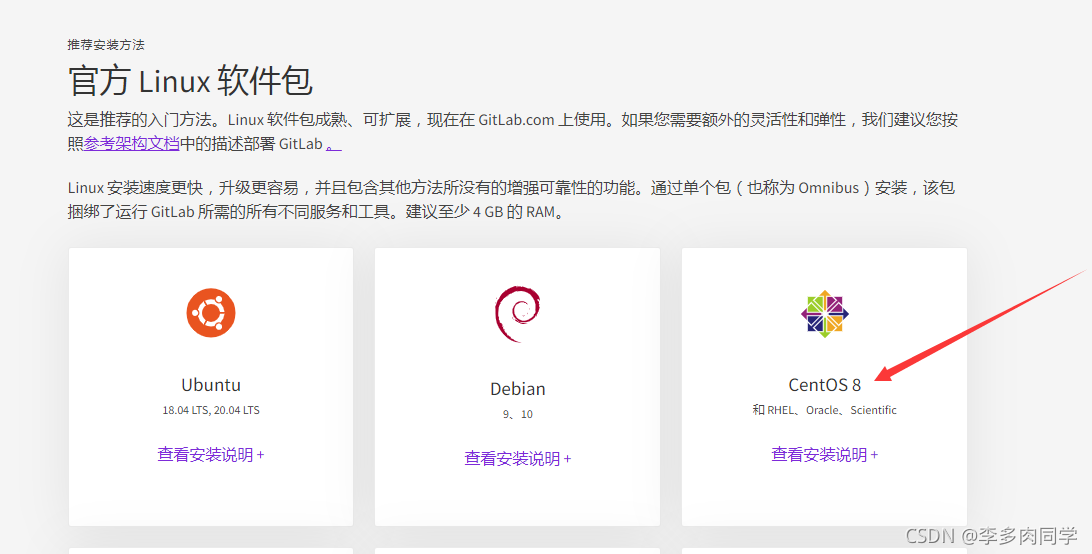Click the 官方 Linux 软件包 heading
The width and height of the screenshot is (1092, 554).
coord(190,81)
